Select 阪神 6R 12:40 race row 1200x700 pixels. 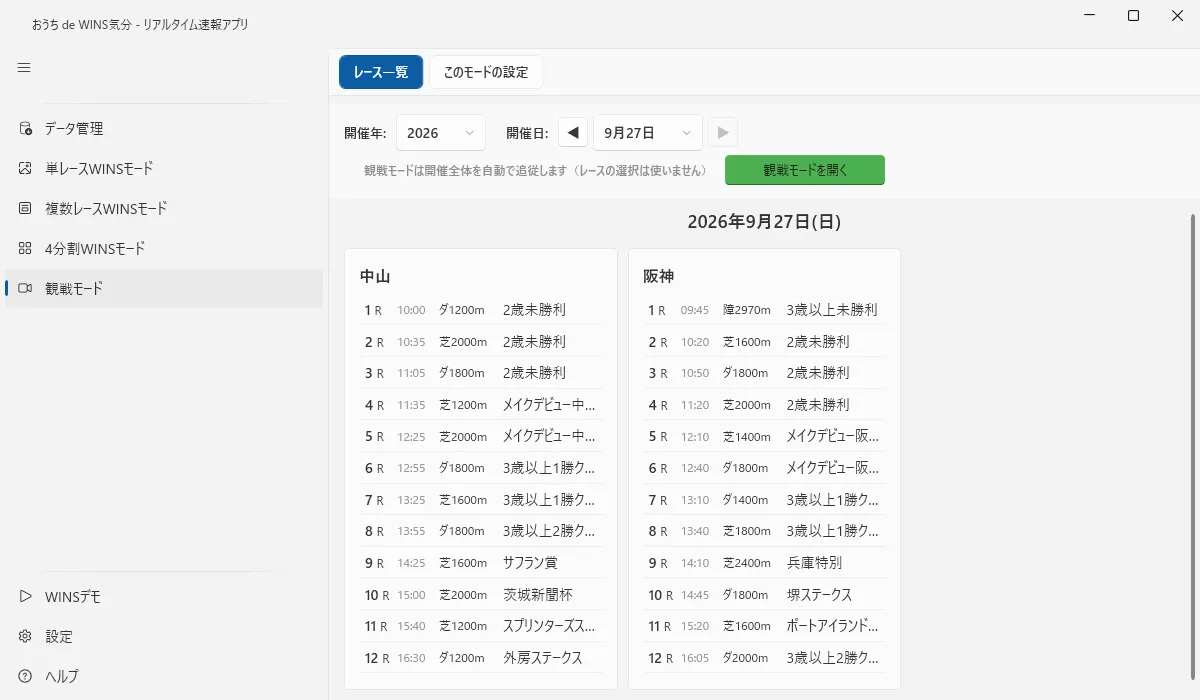(x=765, y=468)
